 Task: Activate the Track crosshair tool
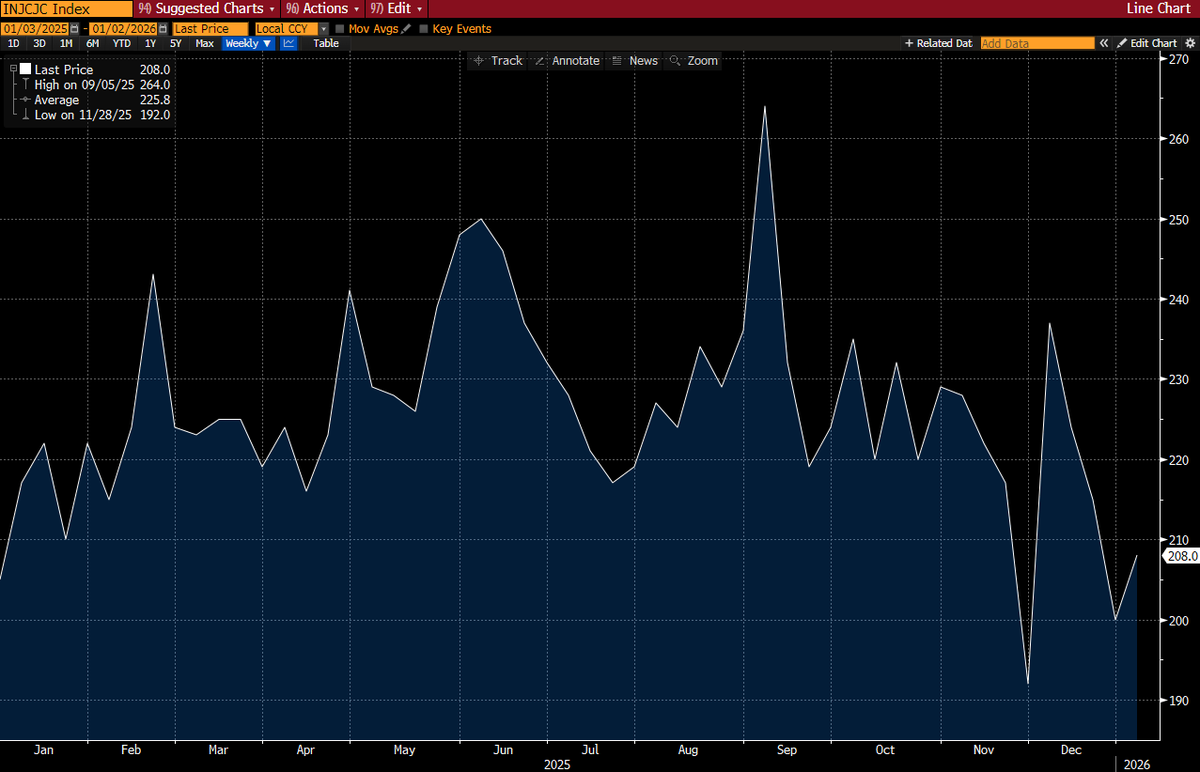pyautogui.click(x=498, y=61)
